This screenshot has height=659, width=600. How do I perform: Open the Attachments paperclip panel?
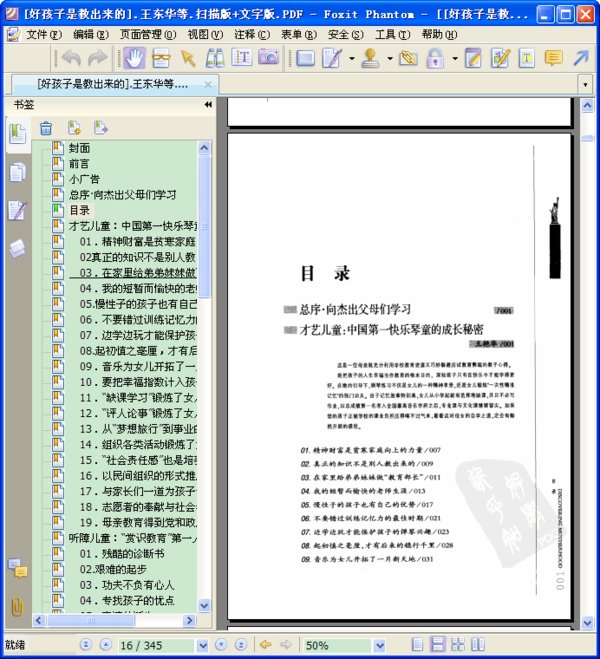click(17, 606)
